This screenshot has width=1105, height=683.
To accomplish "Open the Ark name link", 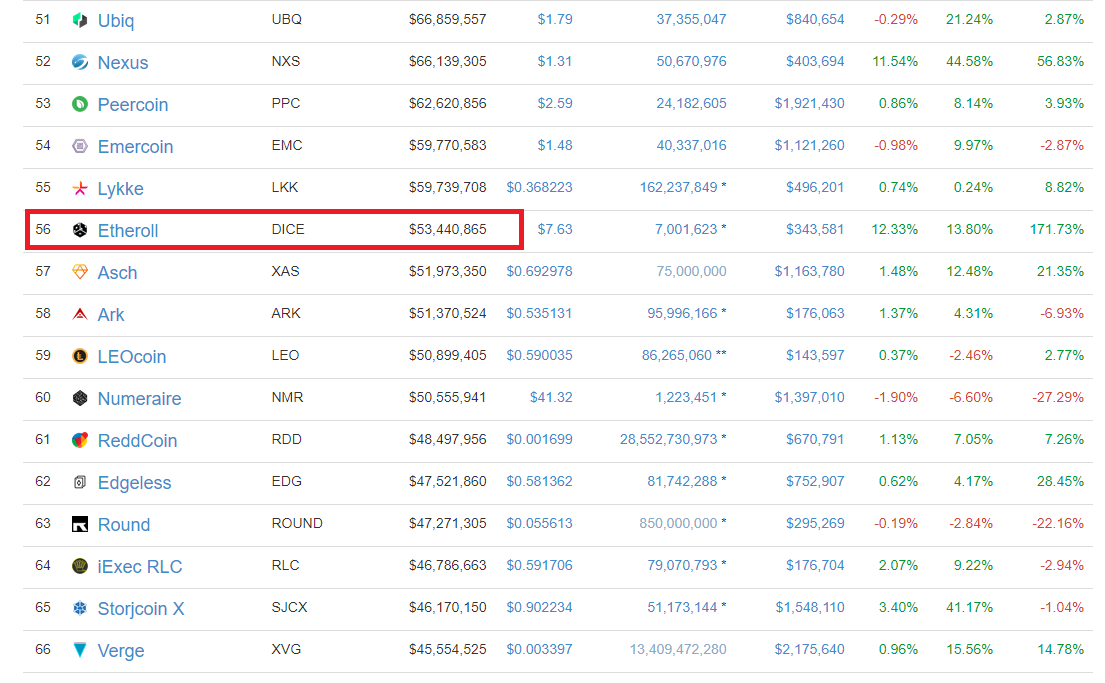I will [x=111, y=315].
